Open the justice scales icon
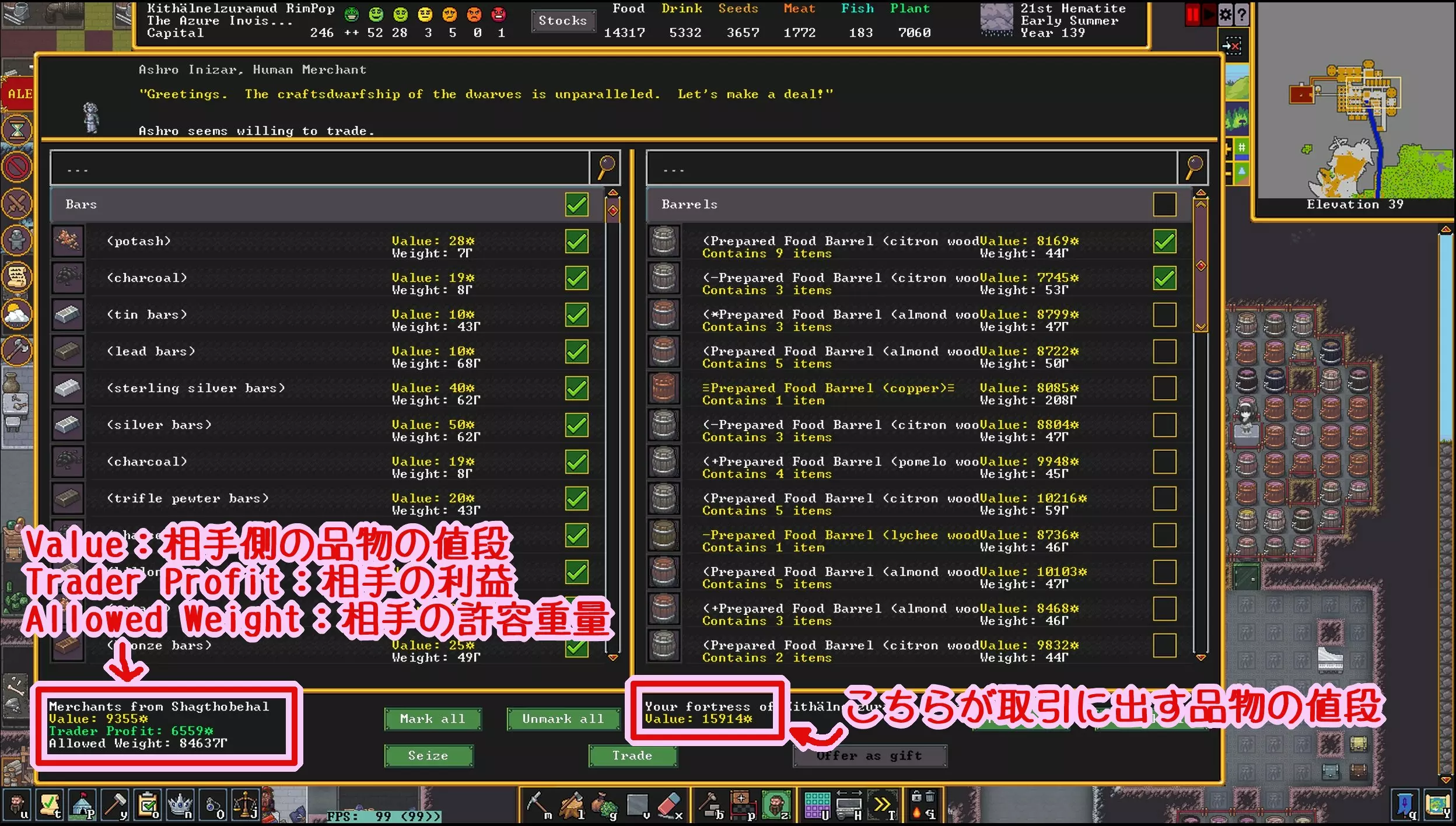This screenshot has height=826, width=1456. [246, 805]
